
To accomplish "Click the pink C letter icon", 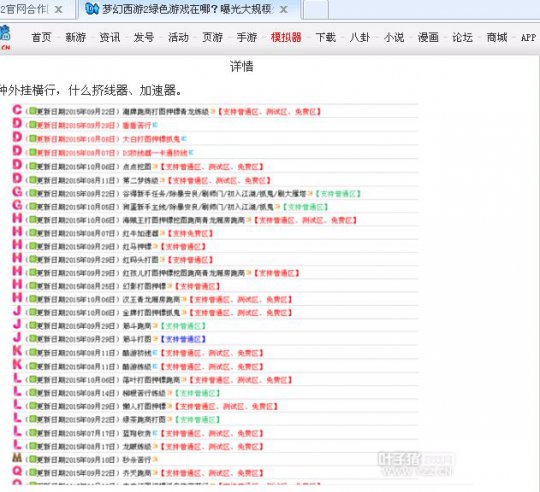I will click(x=17, y=110).
